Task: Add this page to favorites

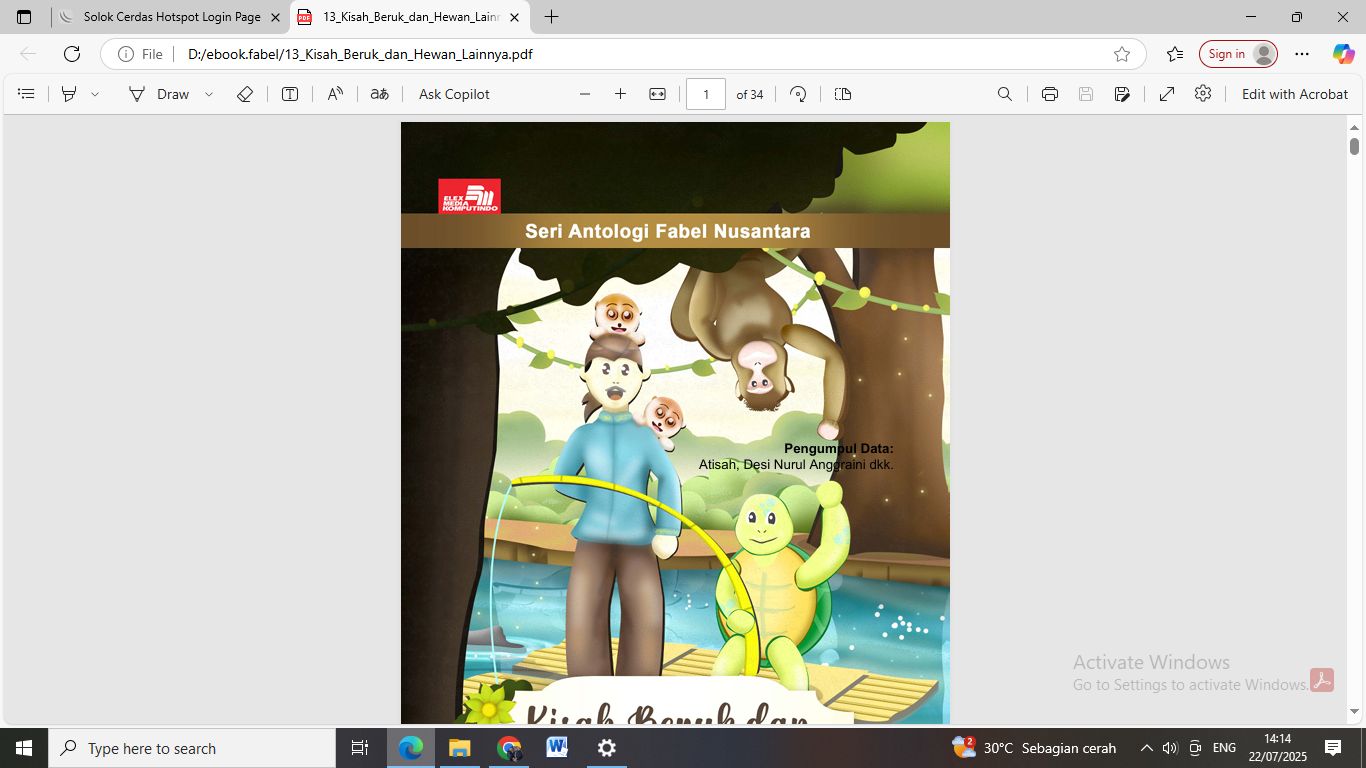Action: coord(1122,54)
